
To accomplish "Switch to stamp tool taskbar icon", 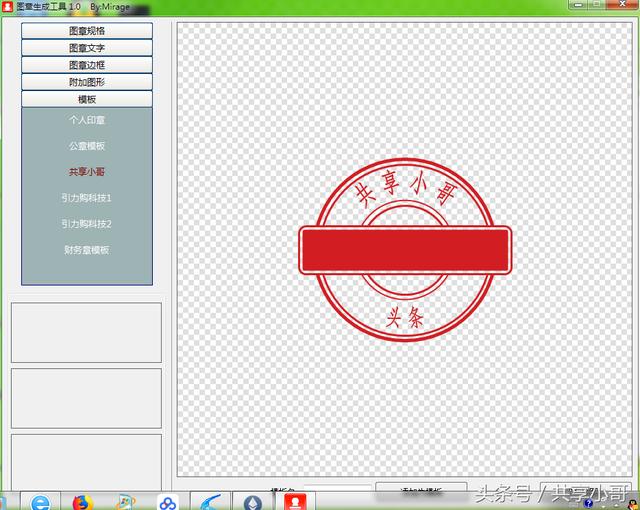I will tap(296, 502).
